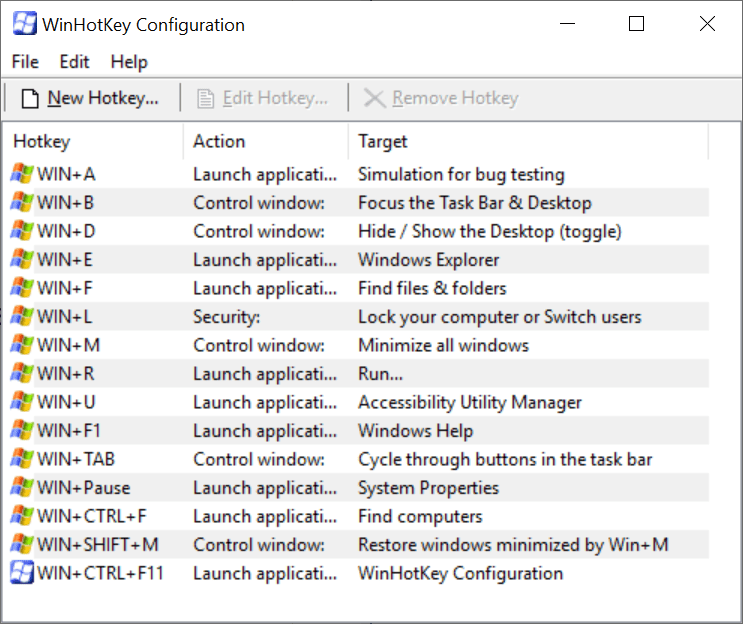Click 'Launch applicati...' action in WIN+R row
This screenshot has height=624, width=743.
pos(265,374)
